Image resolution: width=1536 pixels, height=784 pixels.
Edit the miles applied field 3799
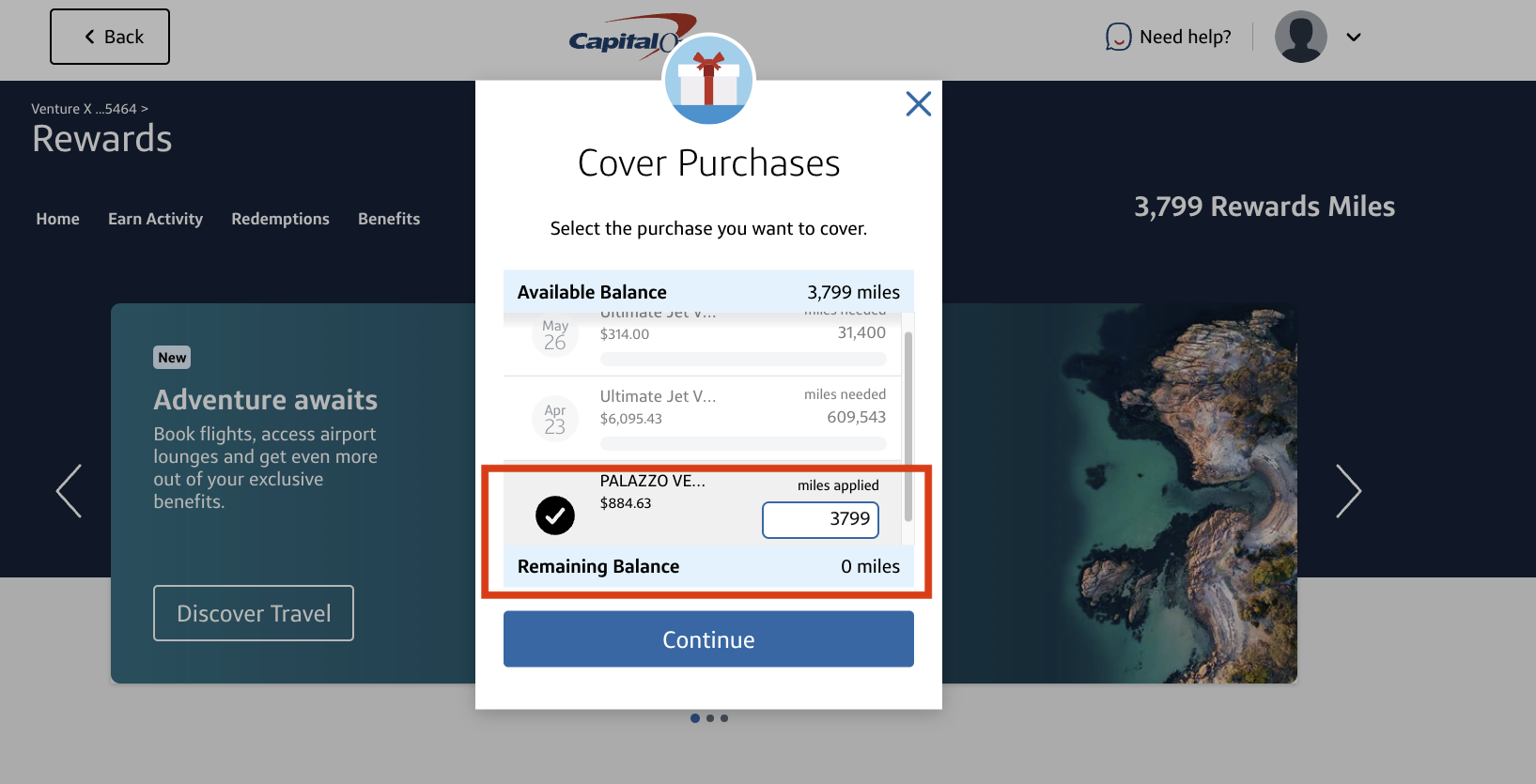pyautogui.click(x=820, y=520)
